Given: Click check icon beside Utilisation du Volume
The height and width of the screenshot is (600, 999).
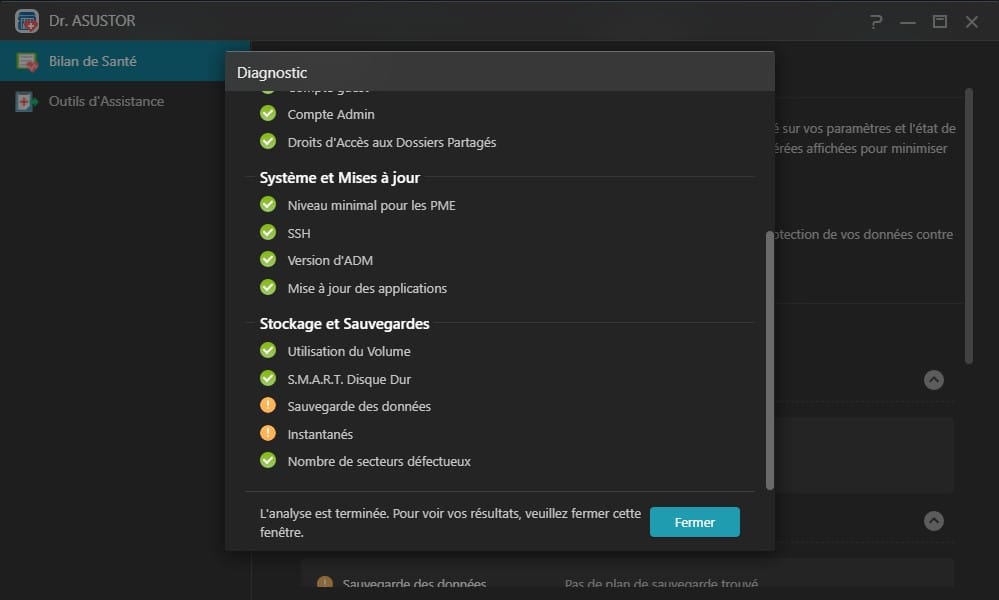Looking at the screenshot, I should point(268,350).
